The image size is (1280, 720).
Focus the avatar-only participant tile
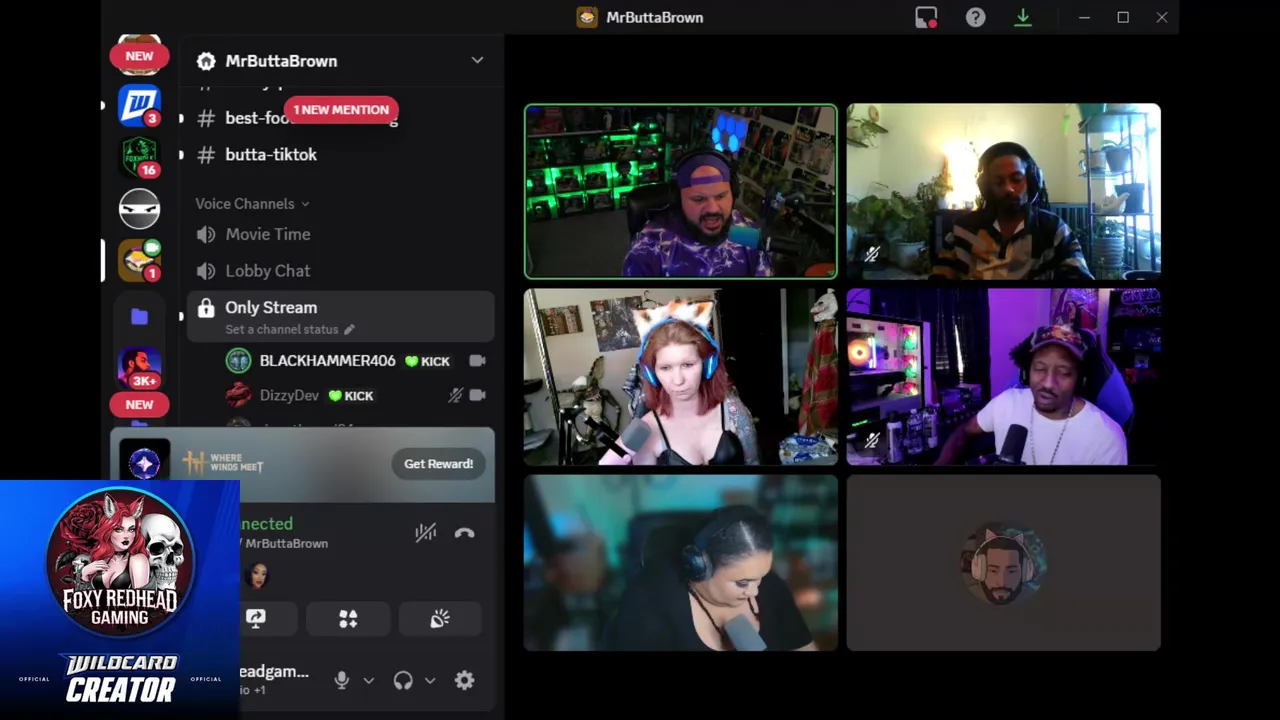pyautogui.click(x=1004, y=563)
